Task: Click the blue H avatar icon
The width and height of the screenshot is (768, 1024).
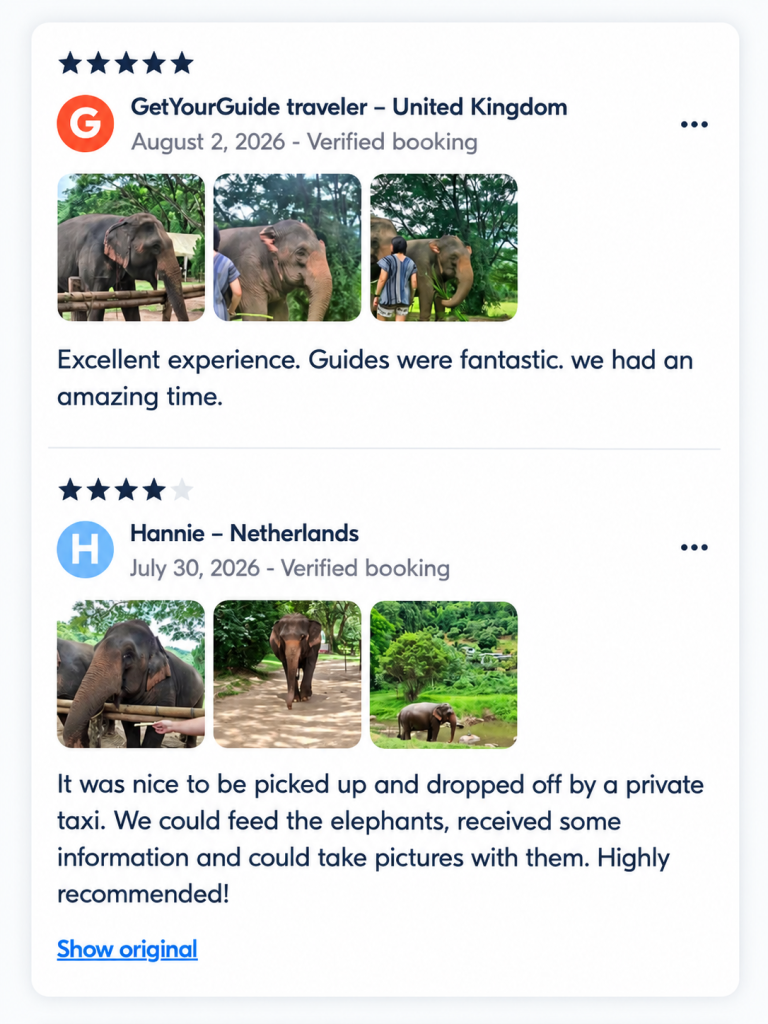Action: tap(86, 549)
